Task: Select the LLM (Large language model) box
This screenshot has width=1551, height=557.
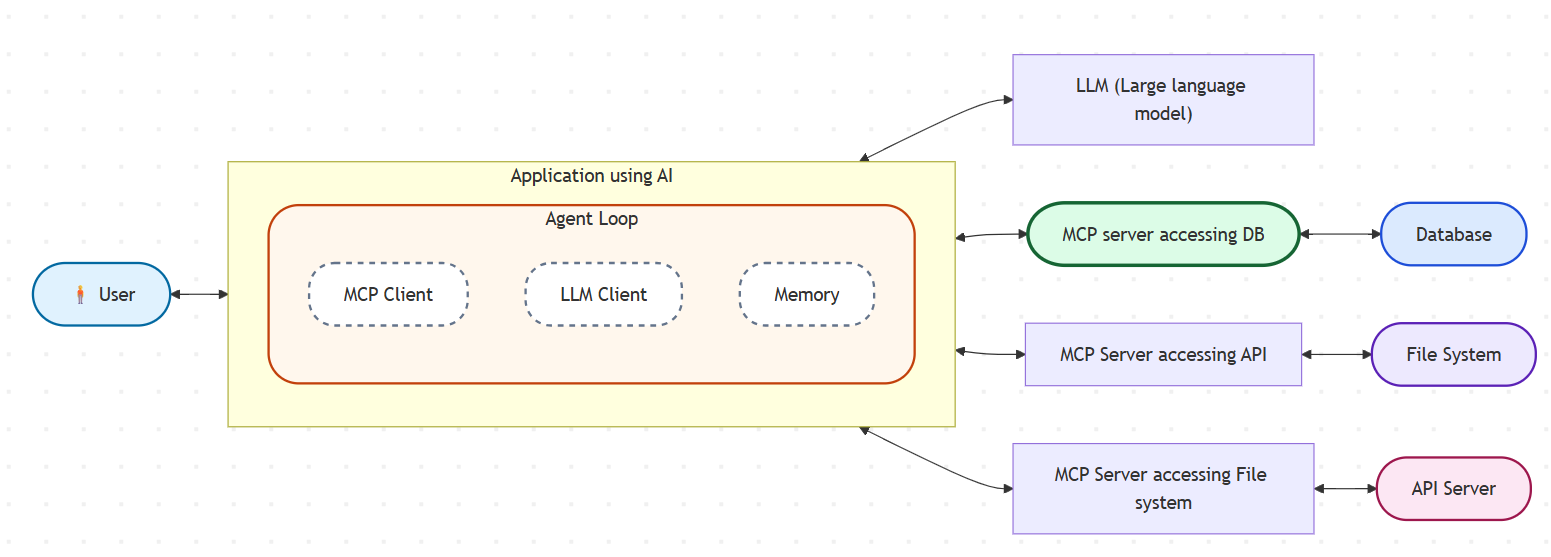Action: pyautogui.click(x=1162, y=100)
